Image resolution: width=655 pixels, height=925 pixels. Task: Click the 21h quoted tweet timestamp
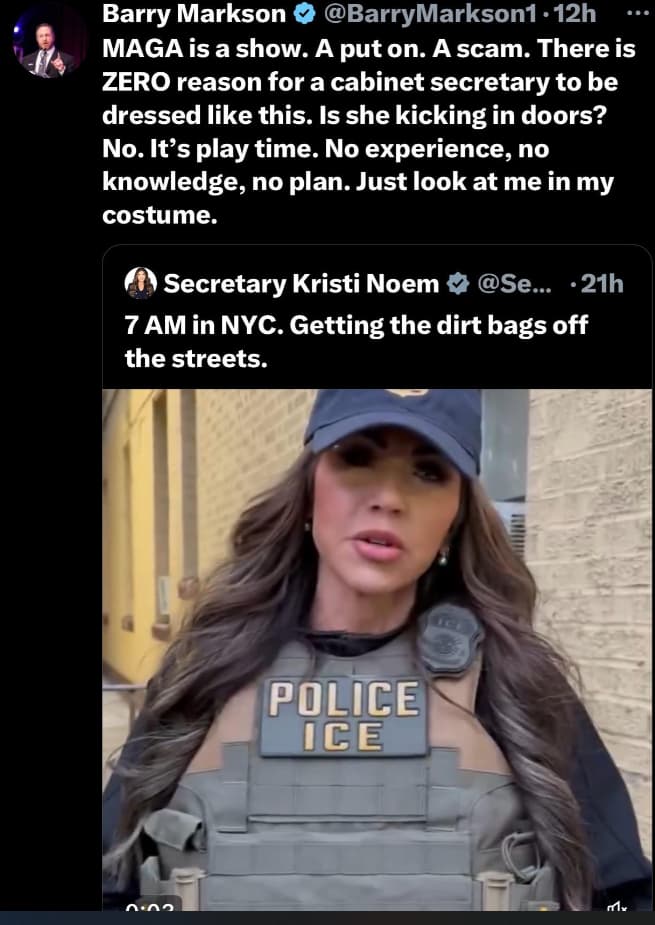[602, 284]
